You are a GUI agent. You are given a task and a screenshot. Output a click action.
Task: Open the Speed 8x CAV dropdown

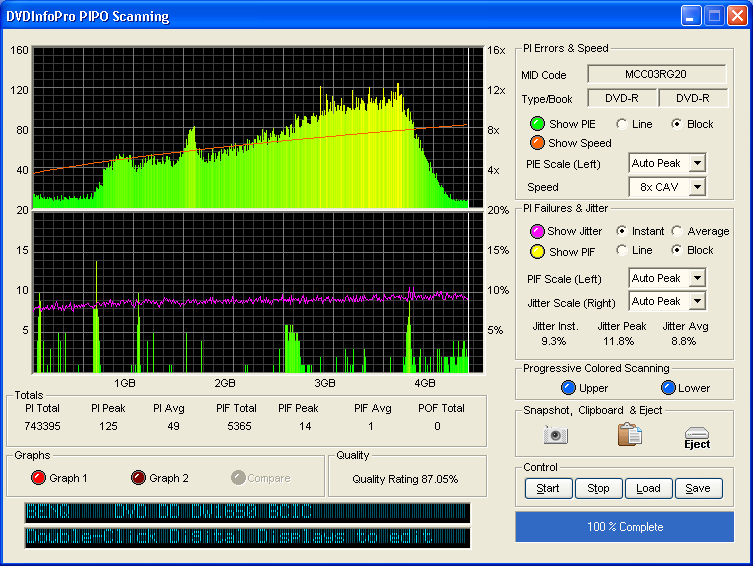click(697, 187)
